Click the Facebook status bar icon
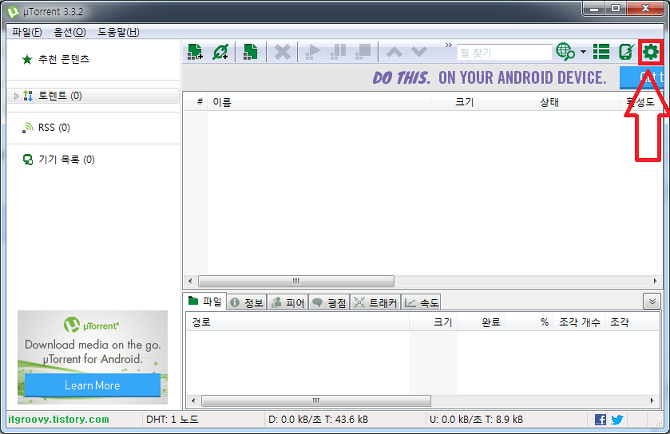Image resolution: width=670 pixels, height=434 pixels. pos(600,419)
